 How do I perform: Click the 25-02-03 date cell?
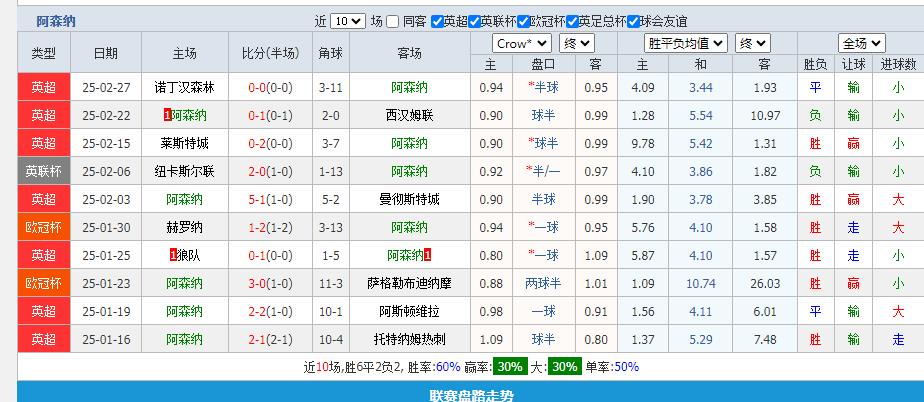pos(106,199)
